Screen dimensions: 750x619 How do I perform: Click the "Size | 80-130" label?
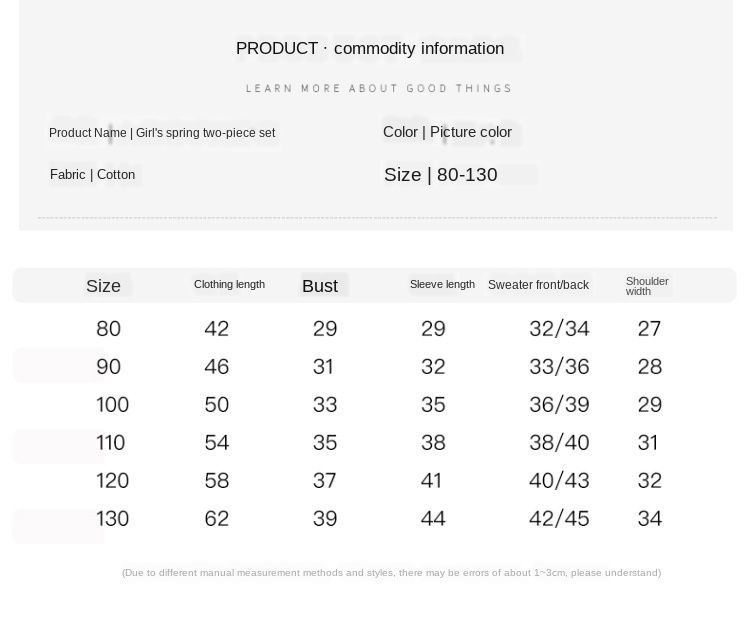[440, 175]
